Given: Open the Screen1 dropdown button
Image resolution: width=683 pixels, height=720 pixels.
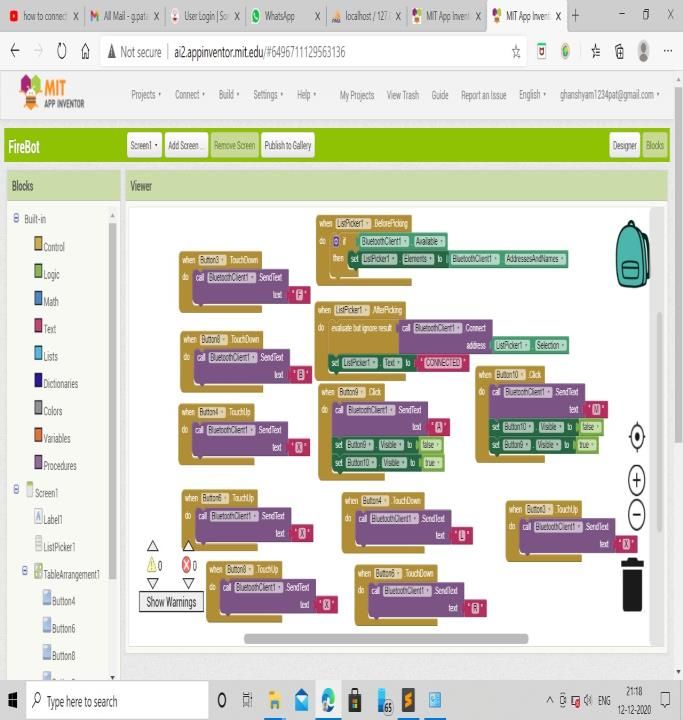Looking at the screenshot, I should coord(144,145).
